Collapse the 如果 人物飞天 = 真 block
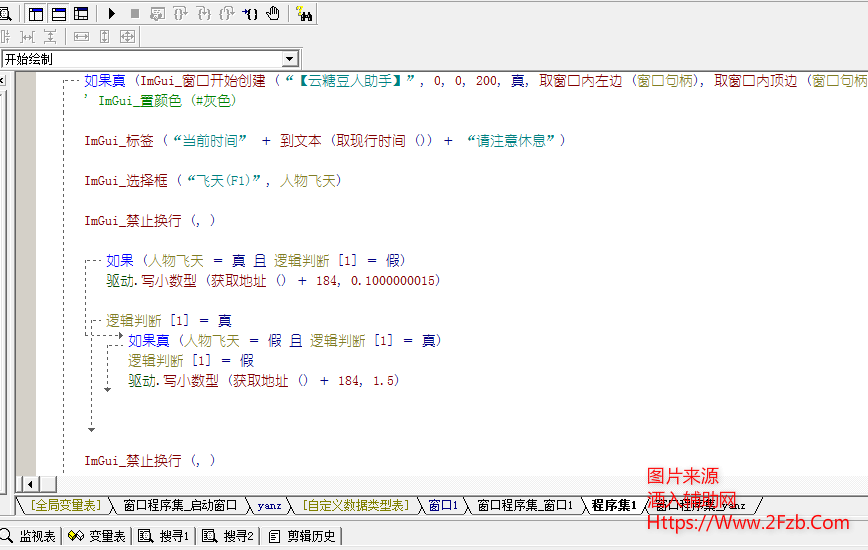Viewport: 868px width, 550px height. pyautogui.click(x=92, y=261)
